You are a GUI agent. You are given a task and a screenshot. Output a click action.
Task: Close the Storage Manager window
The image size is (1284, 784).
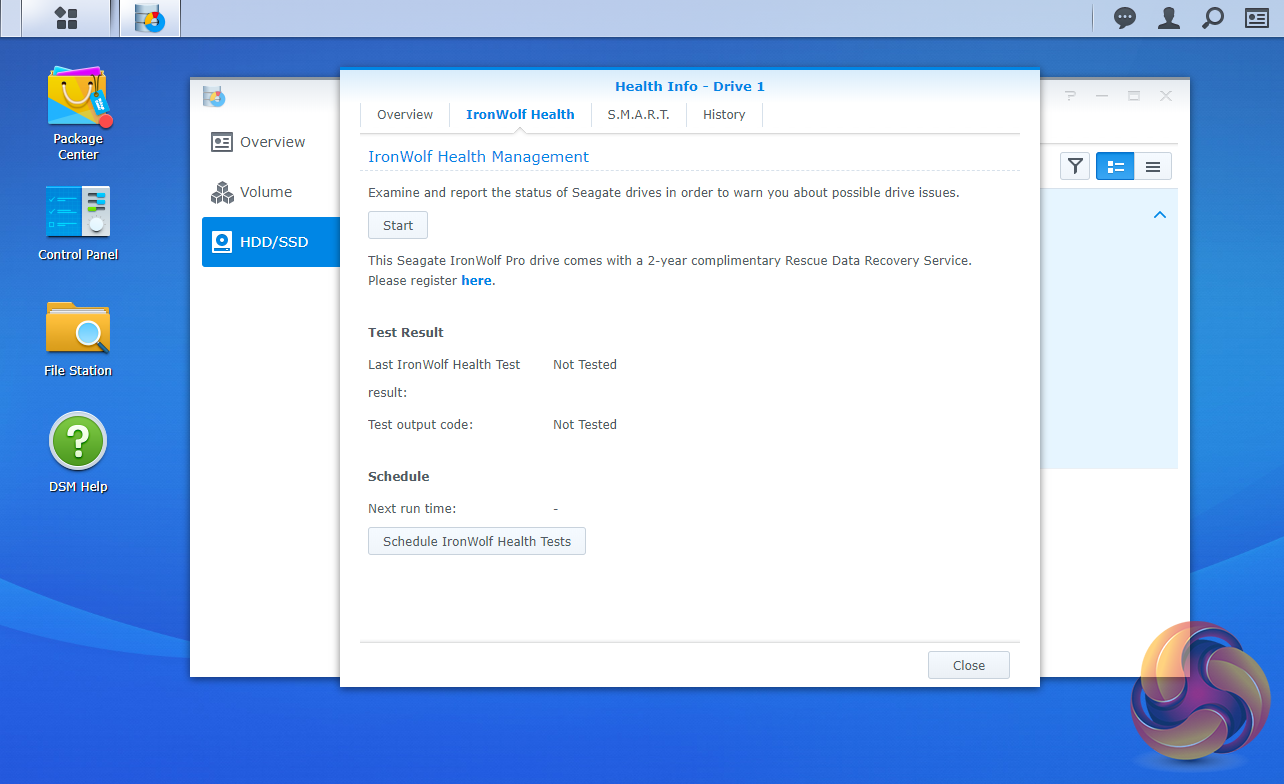coord(1166,96)
